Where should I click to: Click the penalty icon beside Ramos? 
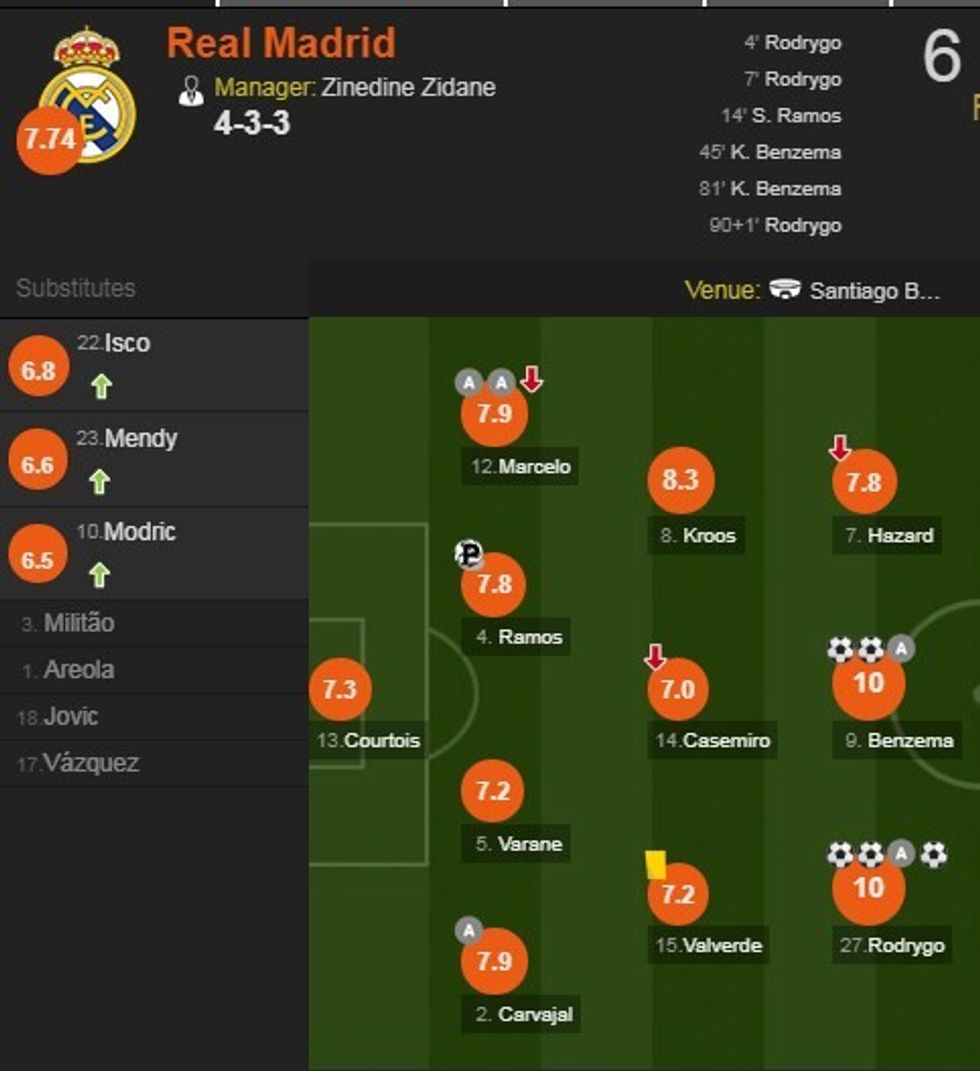tap(468, 553)
